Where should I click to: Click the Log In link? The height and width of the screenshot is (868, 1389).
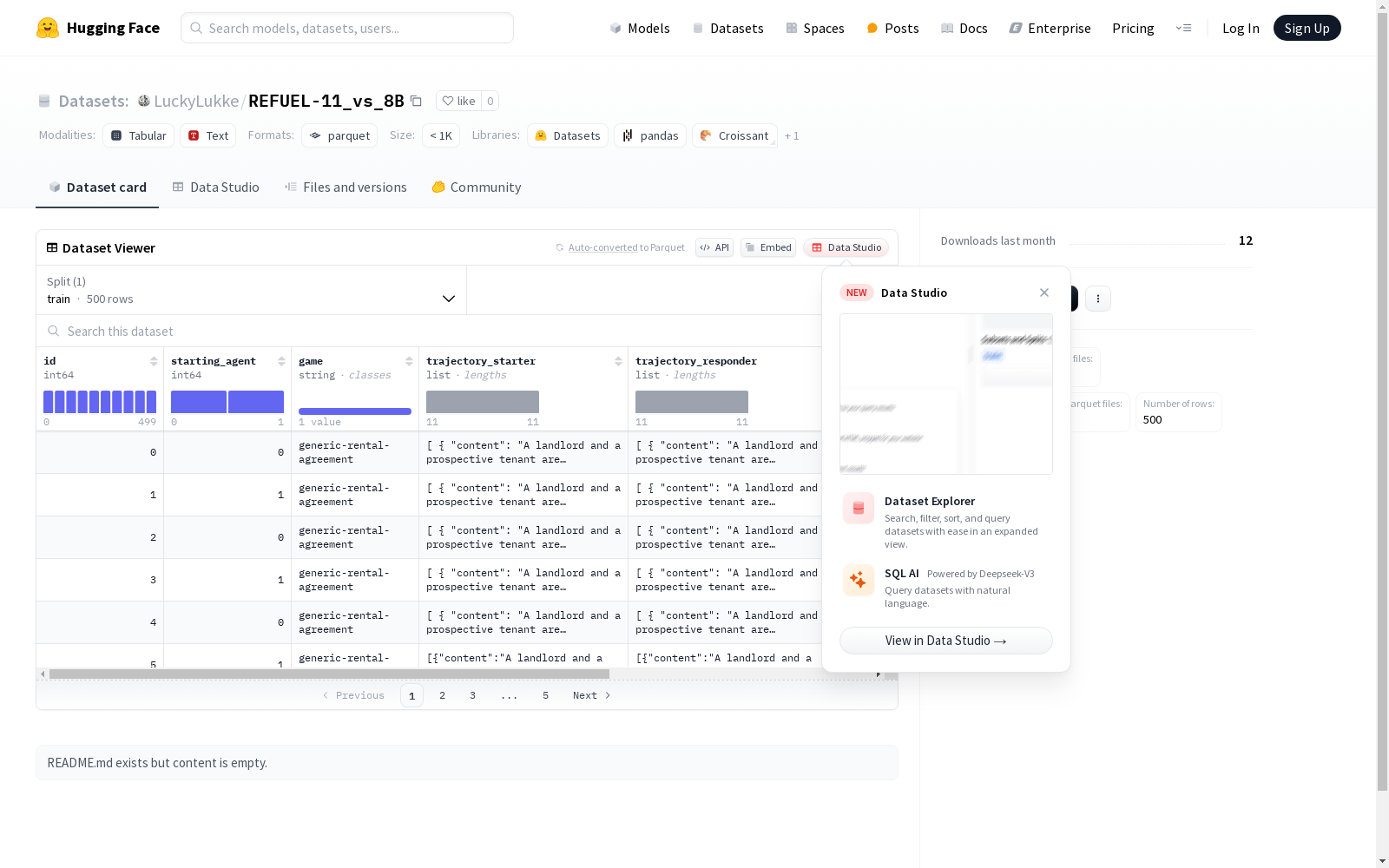[x=1241, y=28]
